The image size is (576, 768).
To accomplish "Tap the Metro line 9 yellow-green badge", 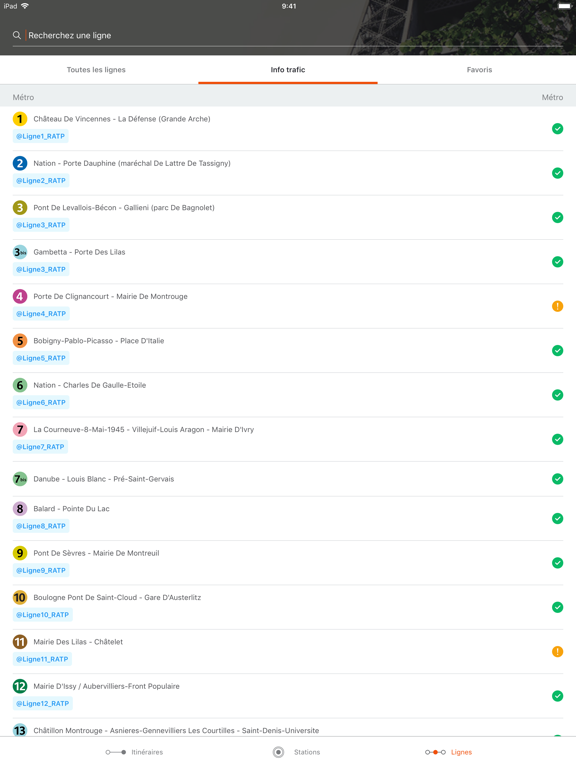I will (20, 553).
